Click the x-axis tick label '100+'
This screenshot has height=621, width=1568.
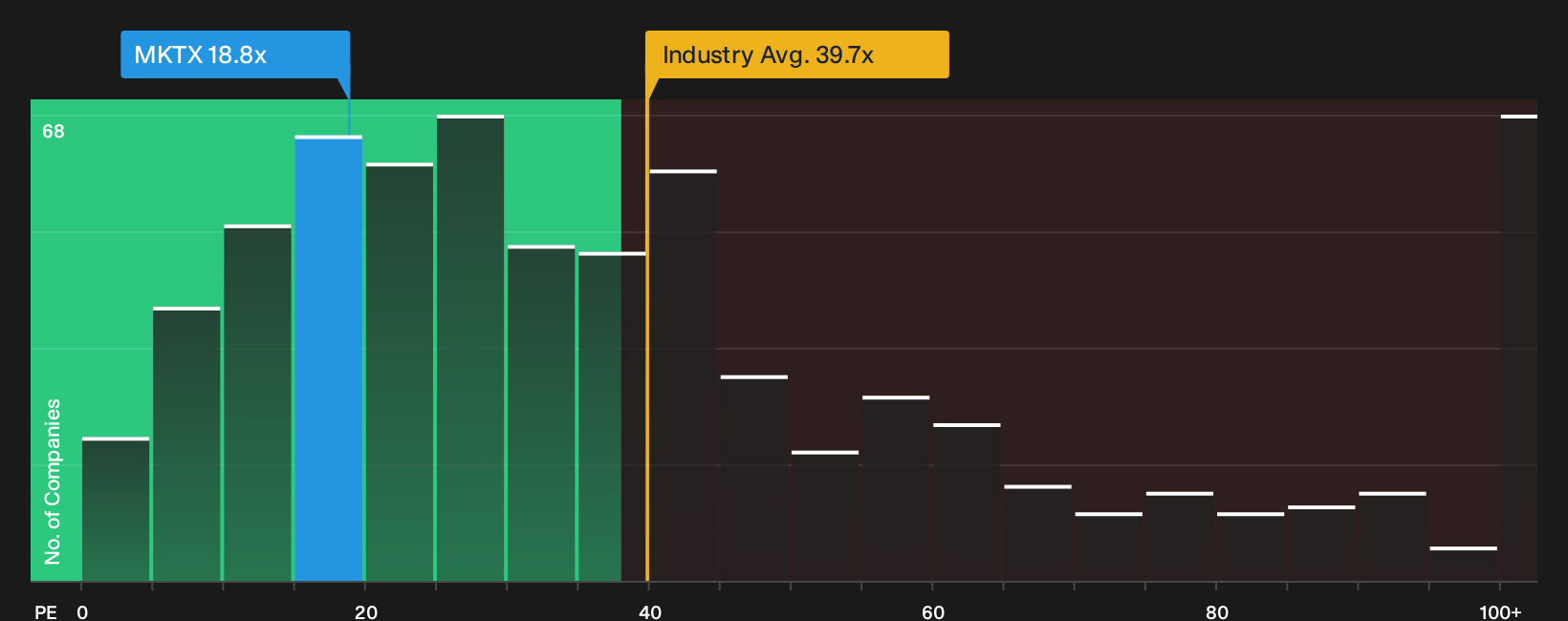[1500, 611]
